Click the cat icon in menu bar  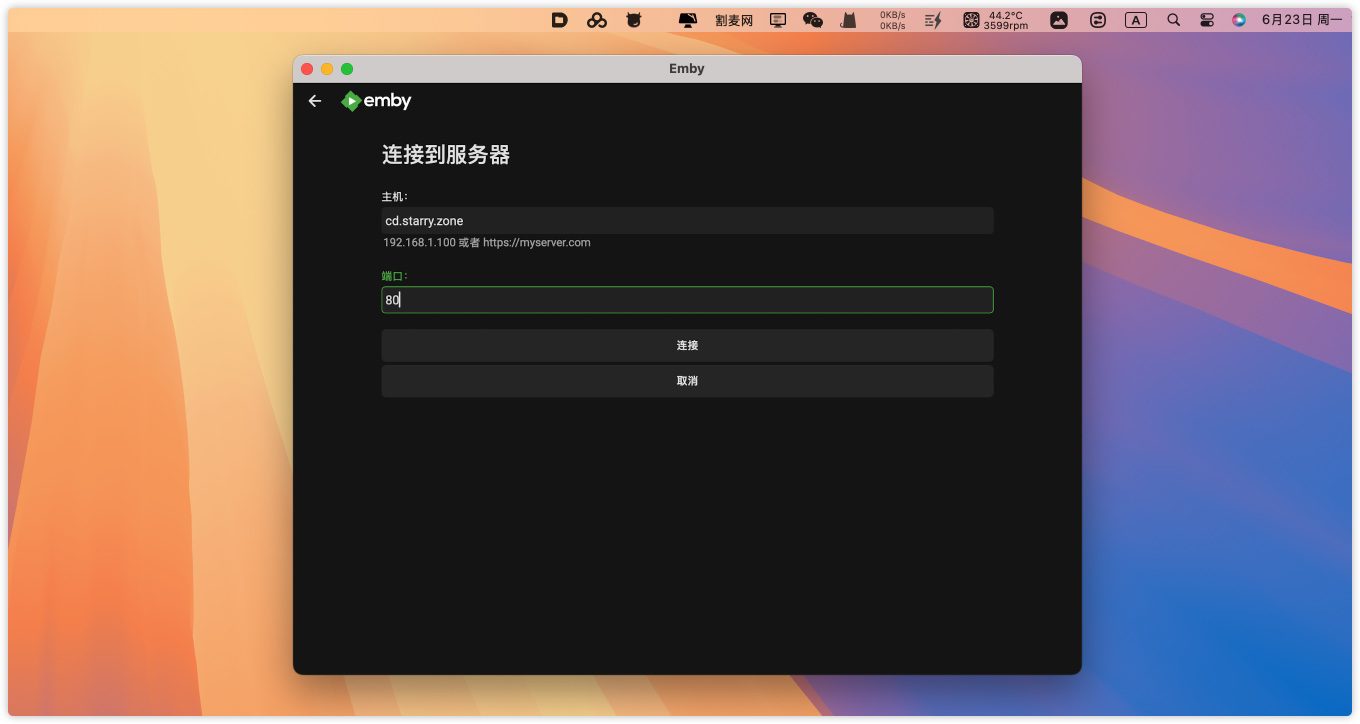tap(848, 20)
